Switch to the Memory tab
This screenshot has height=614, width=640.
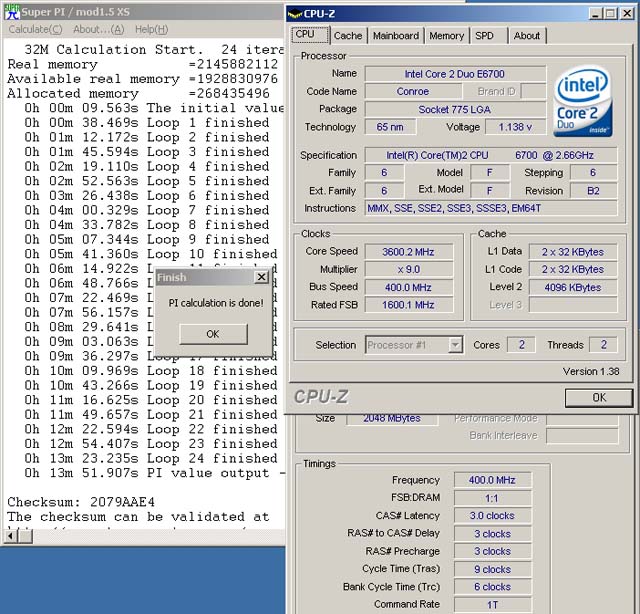coord(447,36)
